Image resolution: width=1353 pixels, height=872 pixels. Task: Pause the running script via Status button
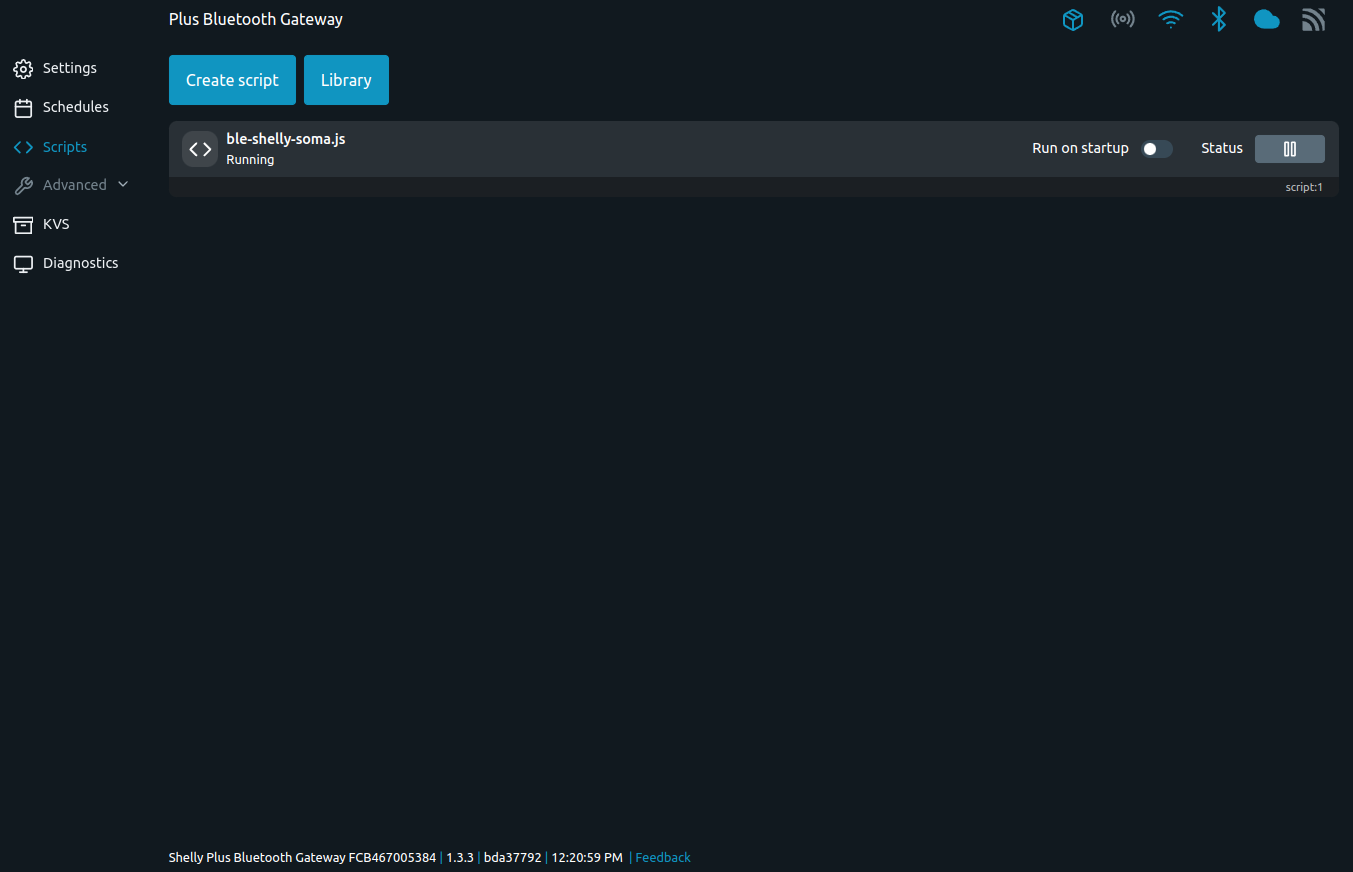pos(1290,149)
